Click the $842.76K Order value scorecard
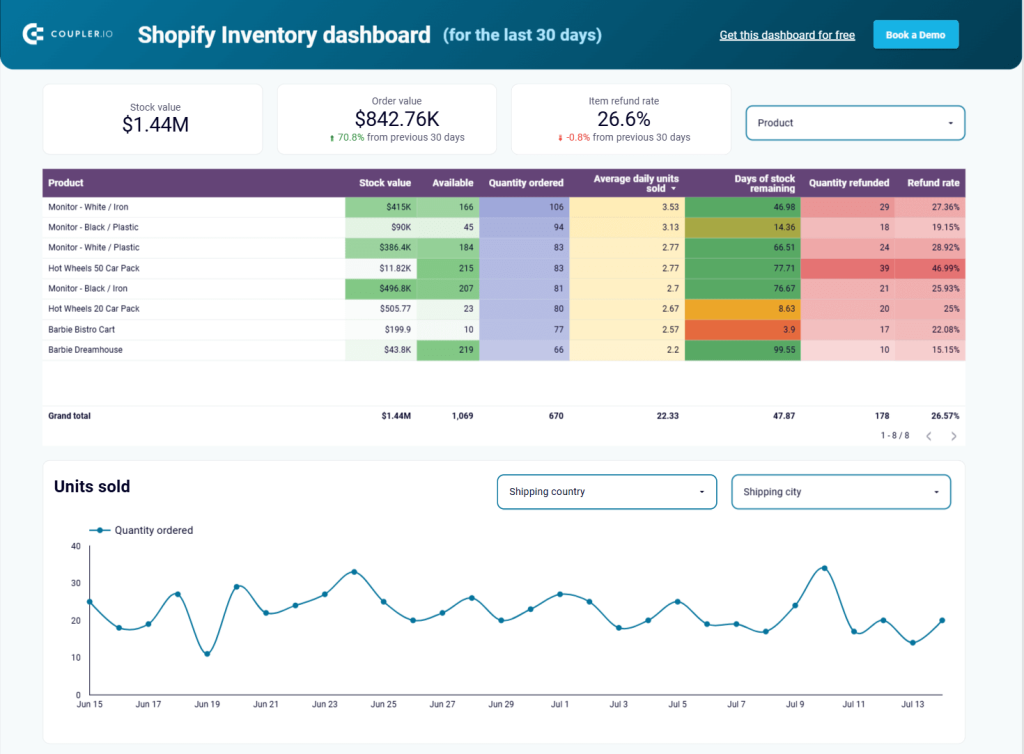 [x=387, y=119]
